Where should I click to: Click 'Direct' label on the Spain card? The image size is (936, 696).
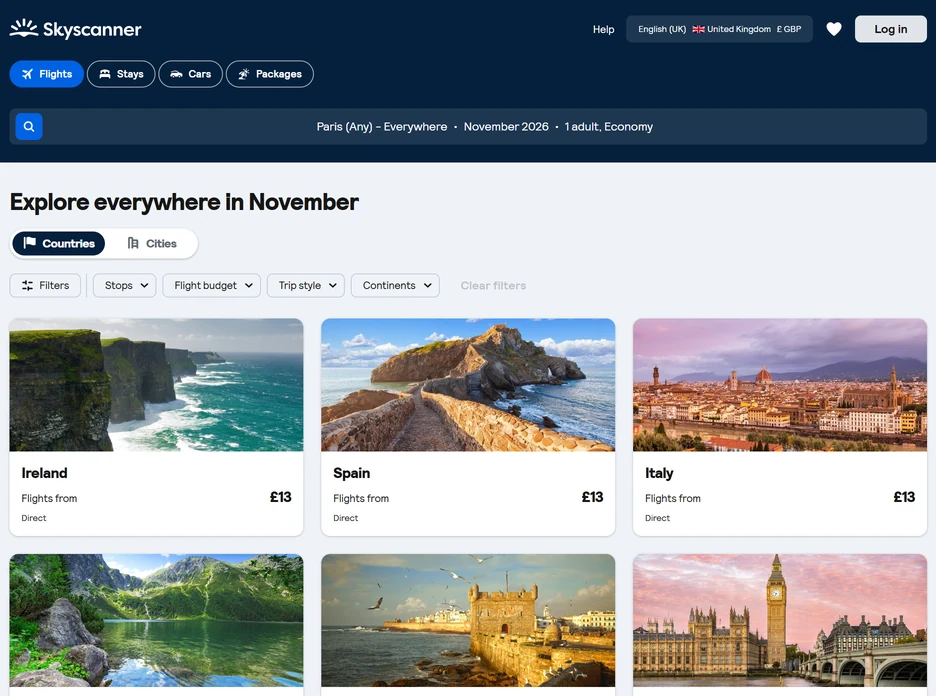346,518
